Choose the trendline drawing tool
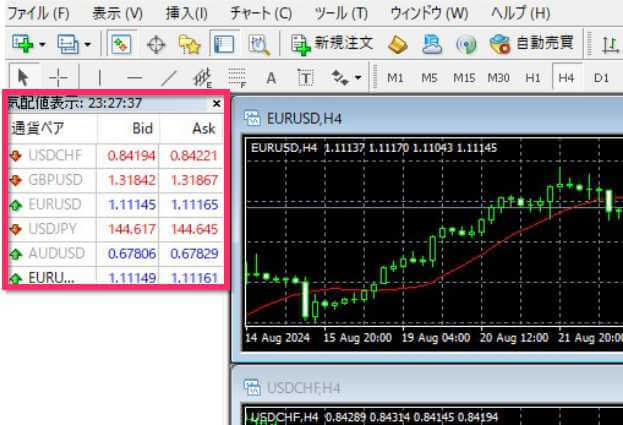This screenshot has height=425, width=623. tap(169, 77)
